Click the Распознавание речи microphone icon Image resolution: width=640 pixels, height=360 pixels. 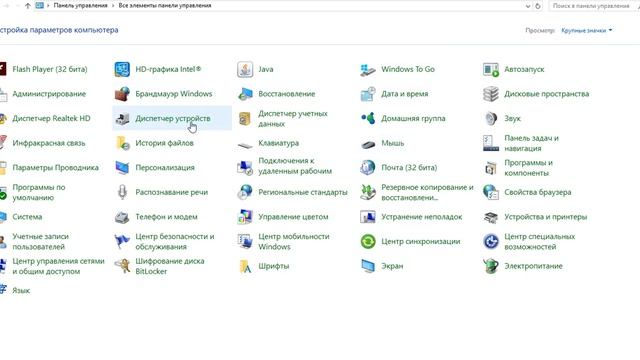click(x=122, y=192)
